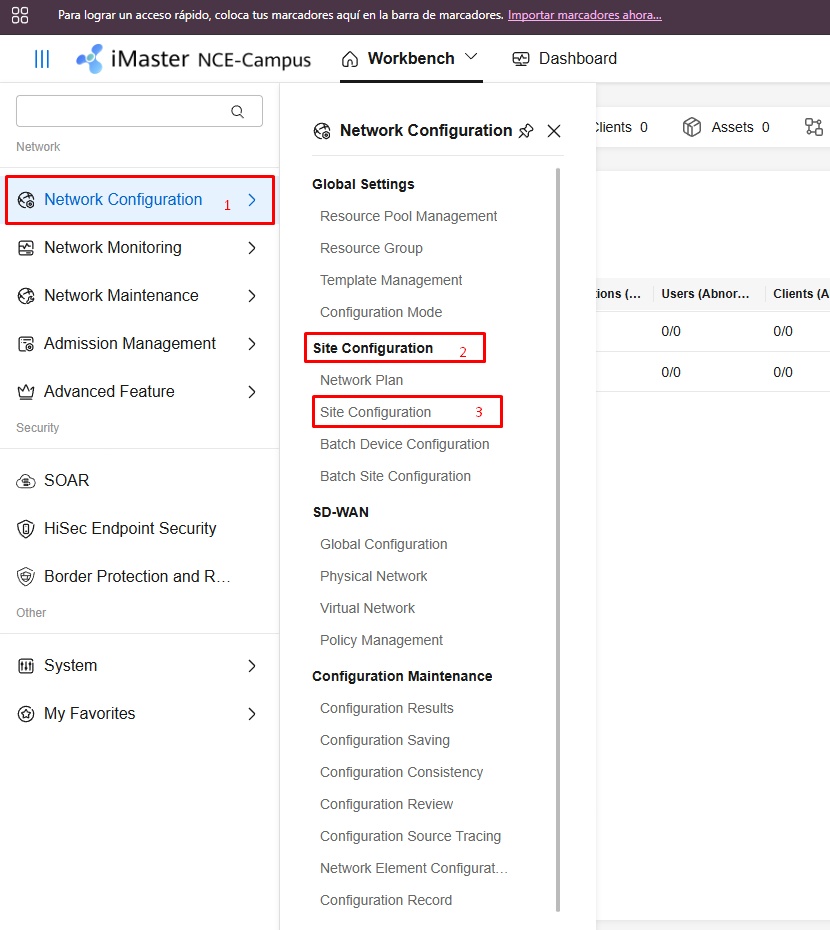This screenshot has height=930, width=830.
Task: Open Configuration Mode
Action: pyautogui.click(x=381, y=313)
